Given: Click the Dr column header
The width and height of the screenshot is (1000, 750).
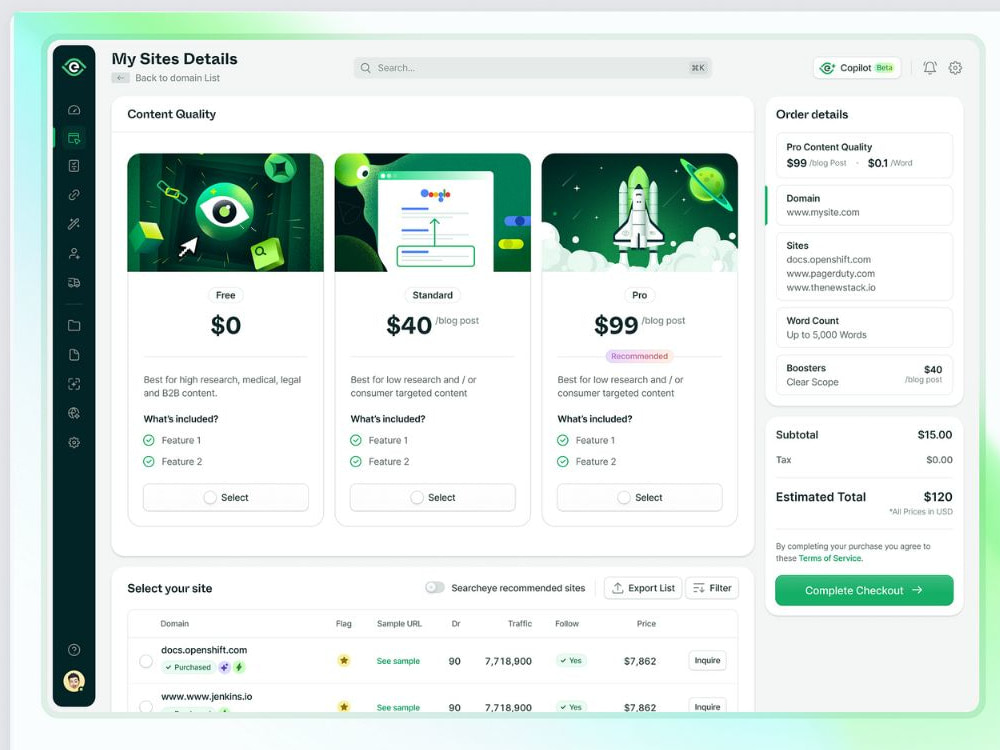Looking at the screenshot, I should click(x=456, y=624).
